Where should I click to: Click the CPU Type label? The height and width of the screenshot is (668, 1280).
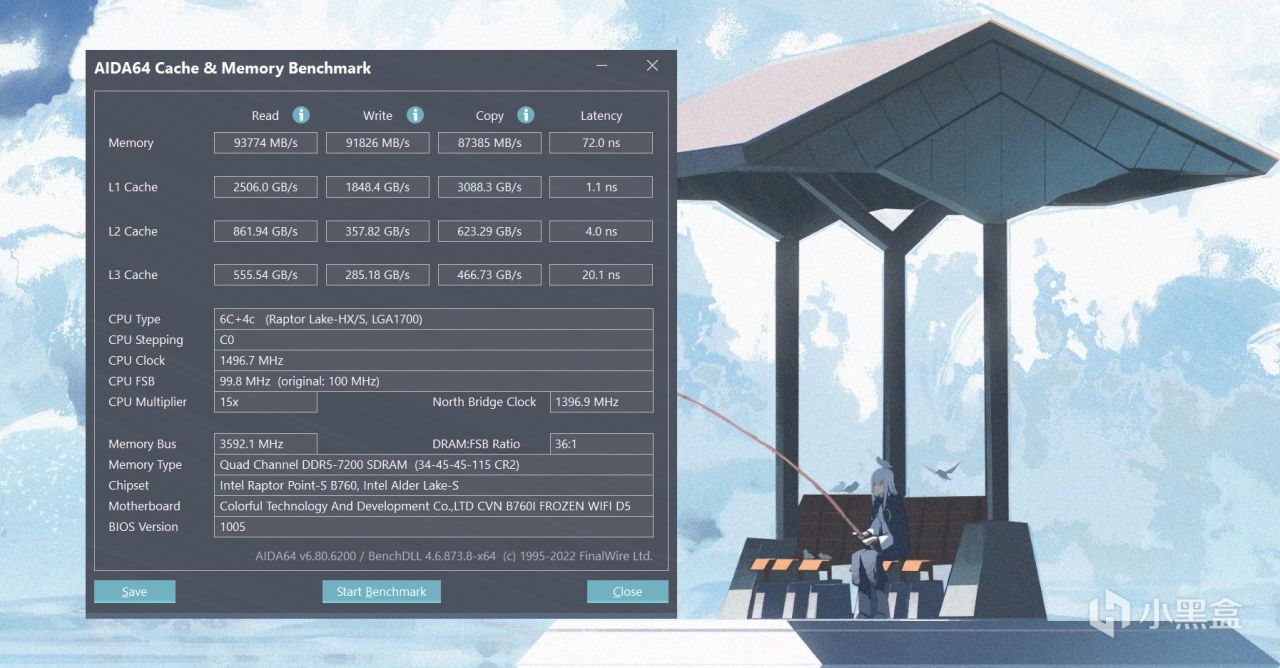tap(134, 319)
